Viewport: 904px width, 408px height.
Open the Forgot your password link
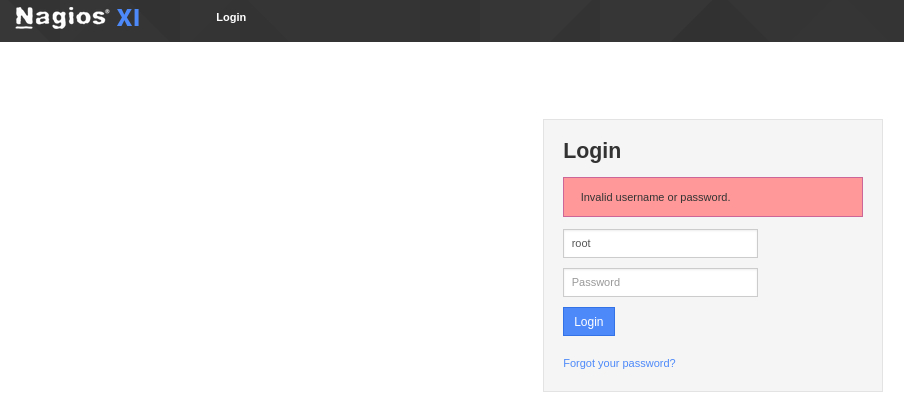[619, 363]
